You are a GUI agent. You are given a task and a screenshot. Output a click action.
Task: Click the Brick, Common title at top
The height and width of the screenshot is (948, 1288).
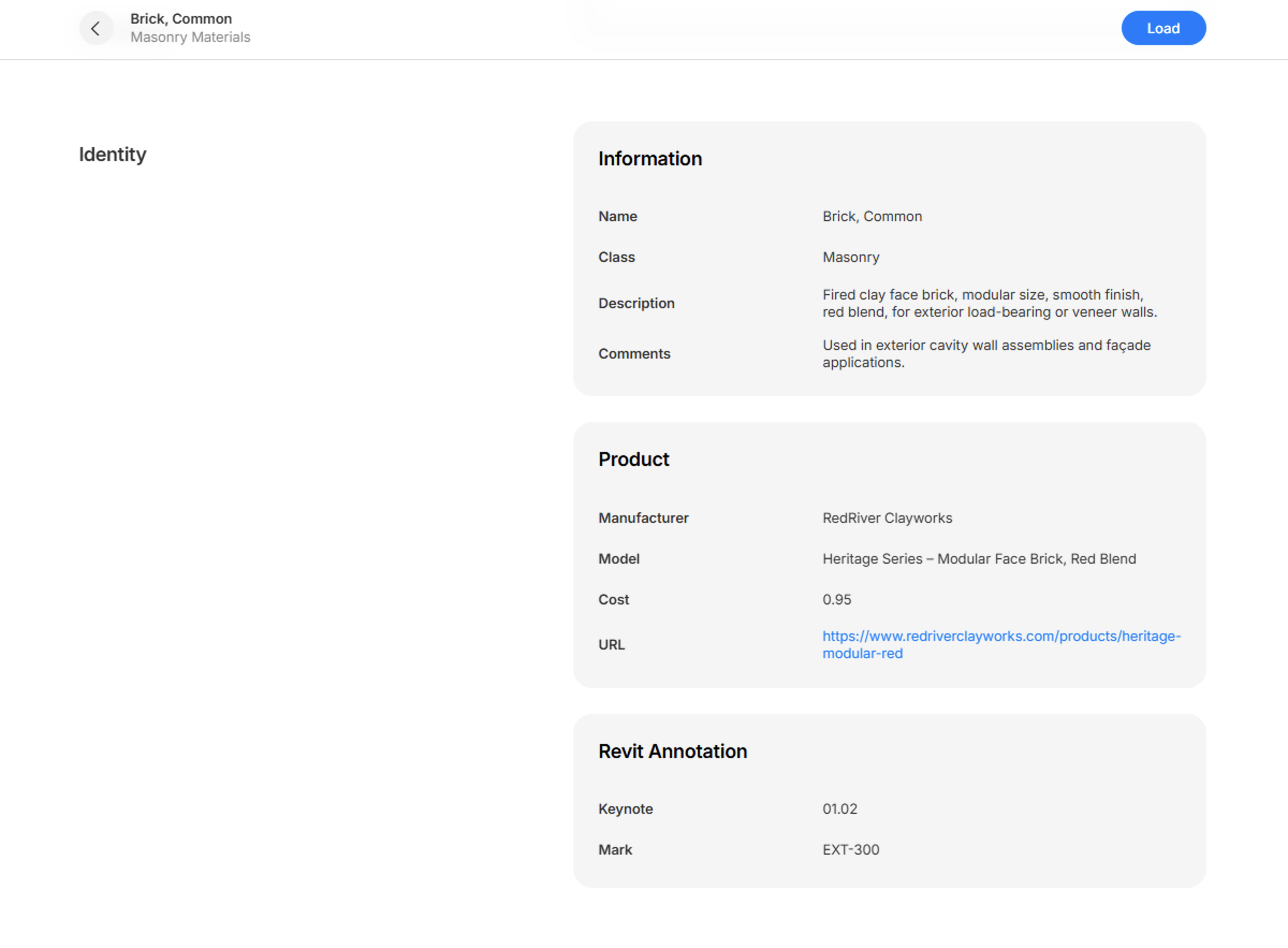tap(181, 18)
